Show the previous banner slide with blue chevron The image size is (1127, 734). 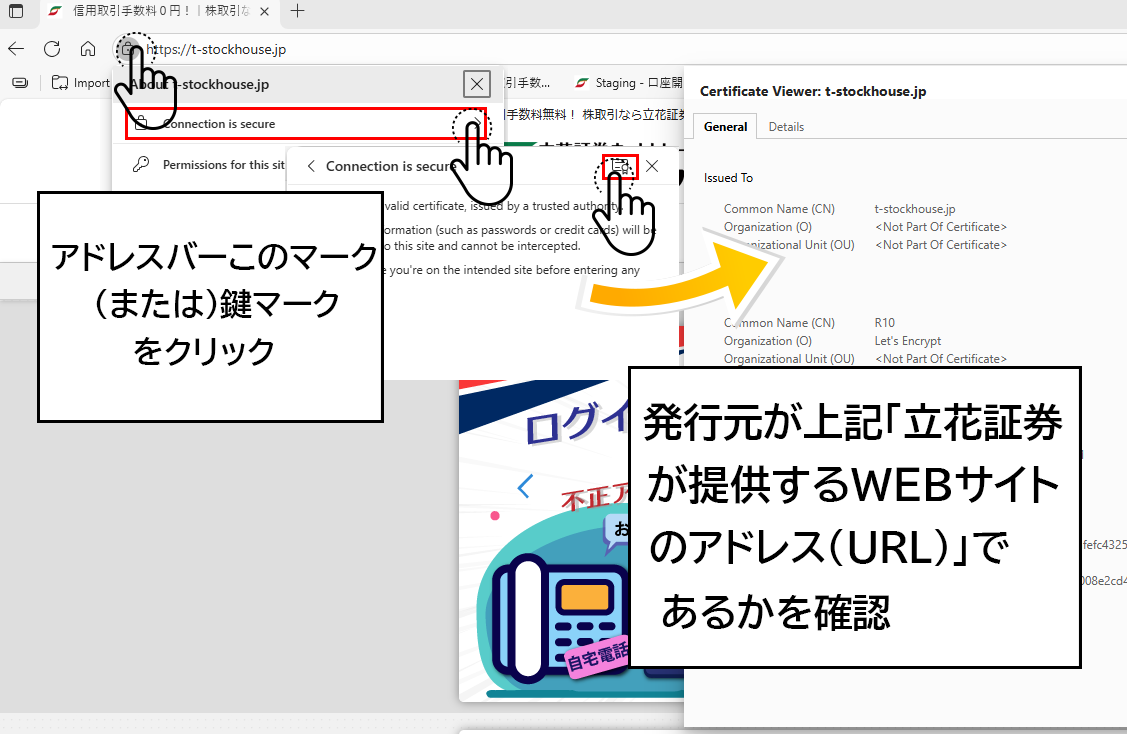(x=525, y=487)
